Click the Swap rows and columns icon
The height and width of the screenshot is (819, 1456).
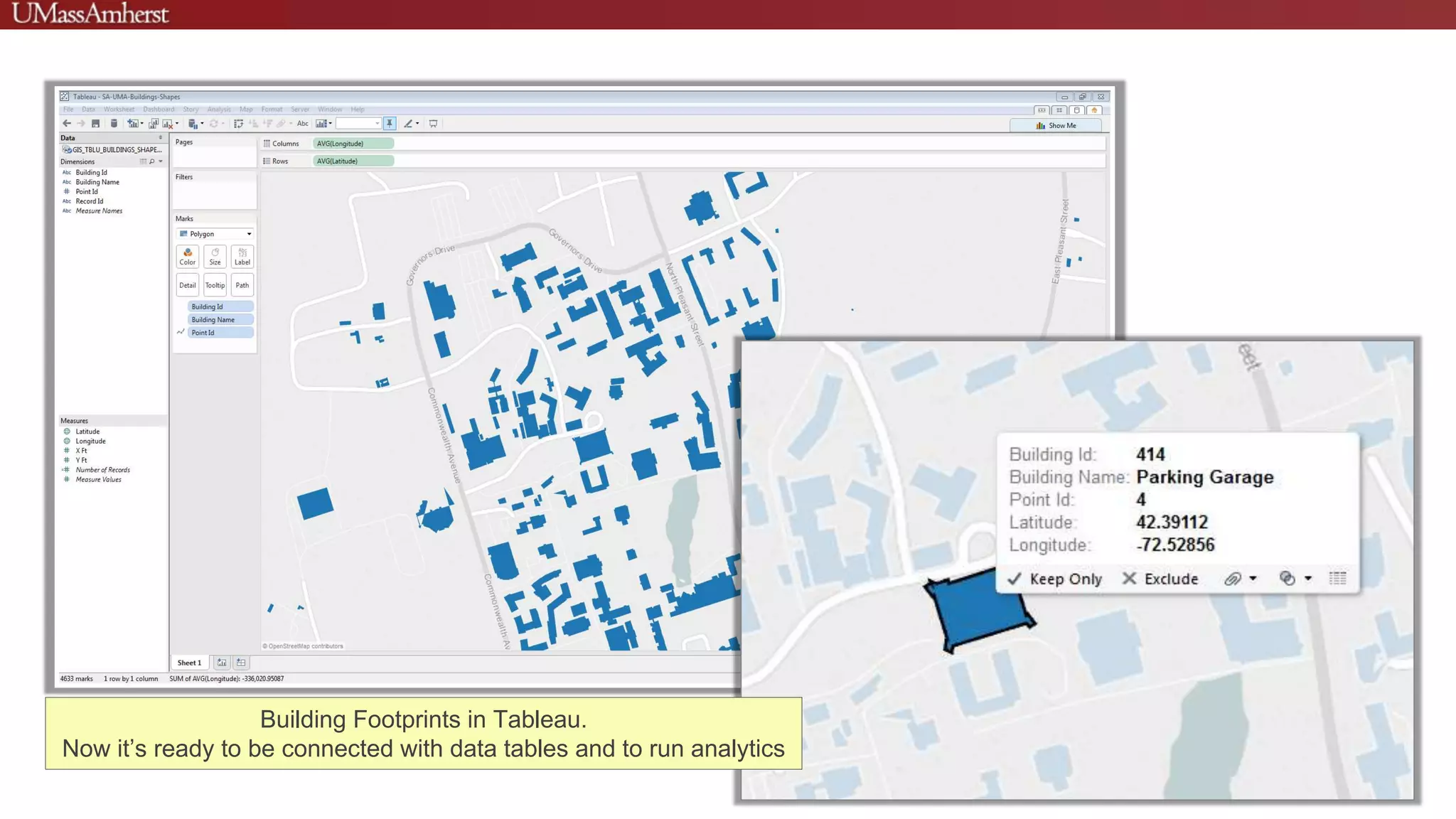239,124
